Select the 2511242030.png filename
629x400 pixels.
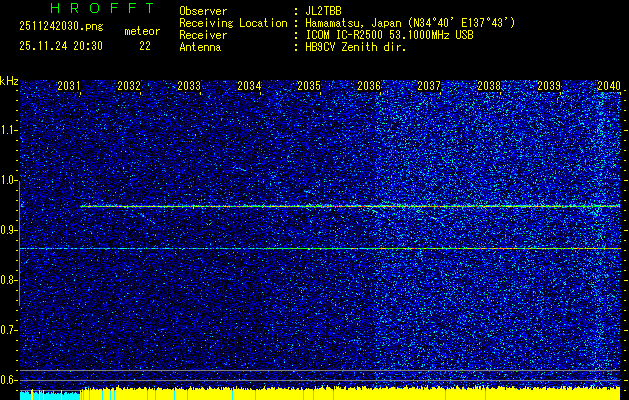pyautogui.click(x=58, y=27)
